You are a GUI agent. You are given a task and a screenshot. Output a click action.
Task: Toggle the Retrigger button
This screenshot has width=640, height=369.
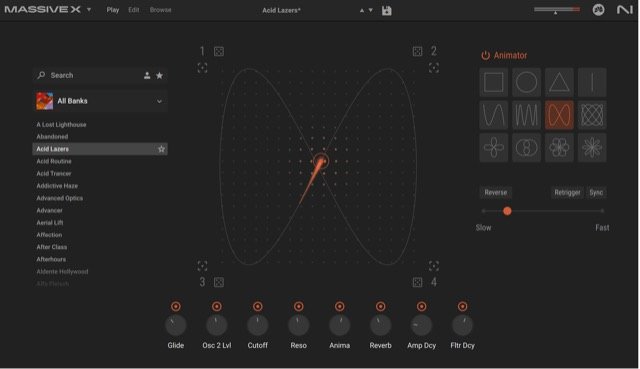coord(567,192)
